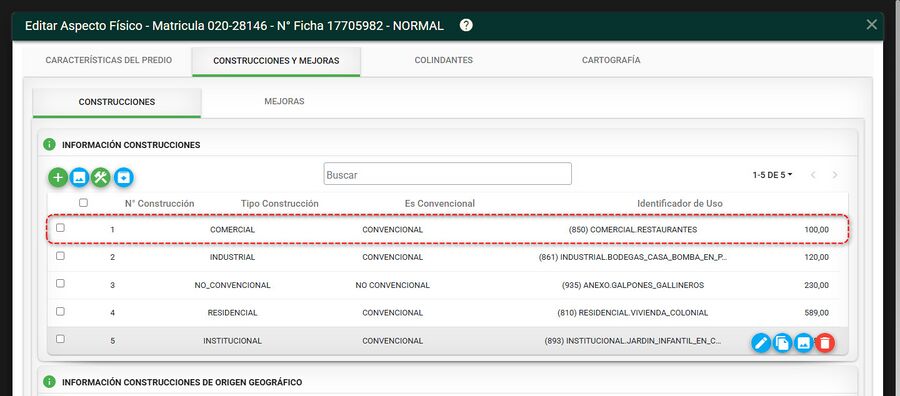The width and height of the screenshot is (900, 396).
Task: Delete construction 5 with the red trash icon
Action: (825, 343)
